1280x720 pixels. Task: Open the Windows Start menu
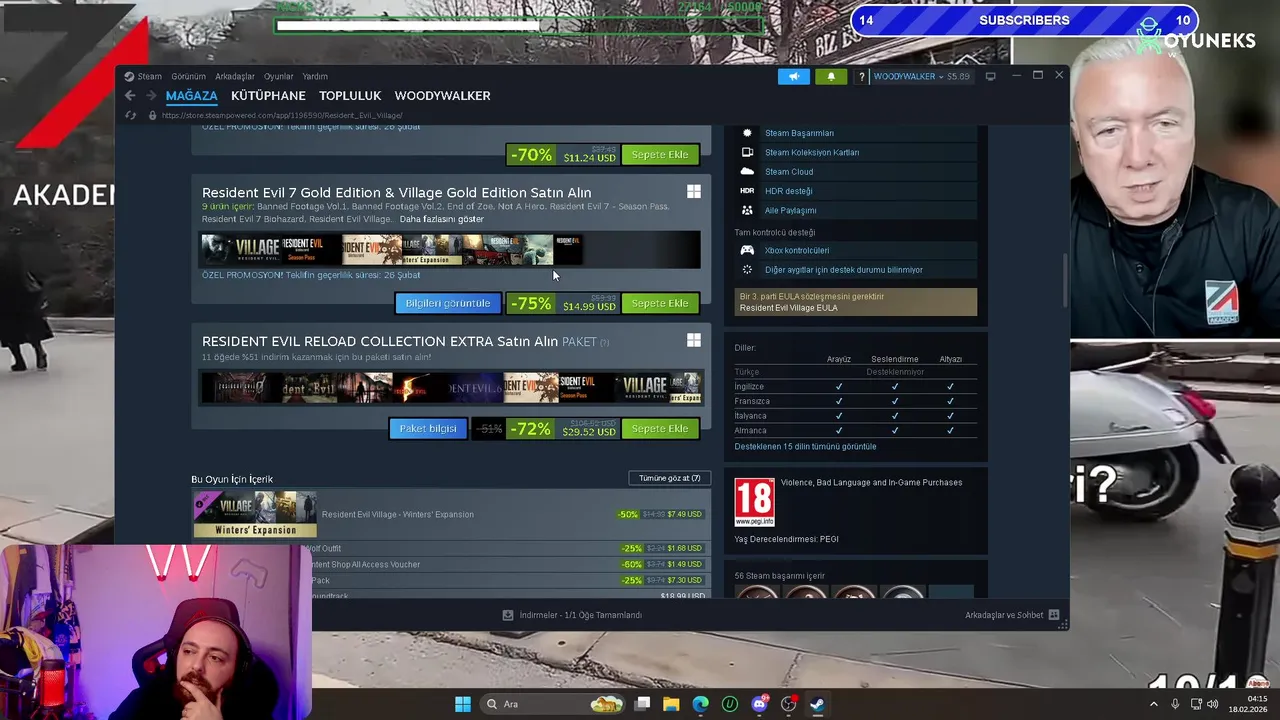(463, 704)
